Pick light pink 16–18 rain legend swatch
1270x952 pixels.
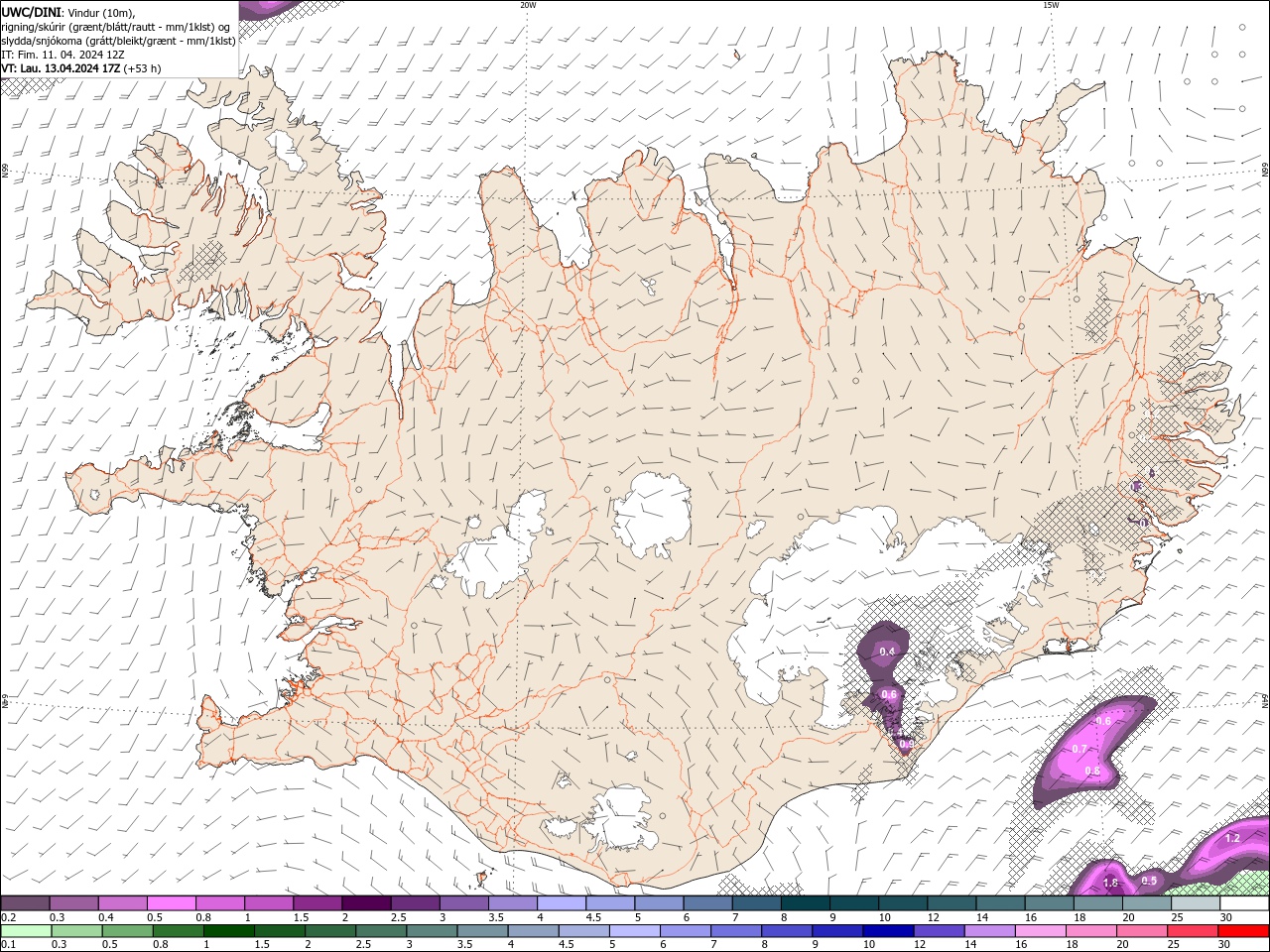[1040, 931]
